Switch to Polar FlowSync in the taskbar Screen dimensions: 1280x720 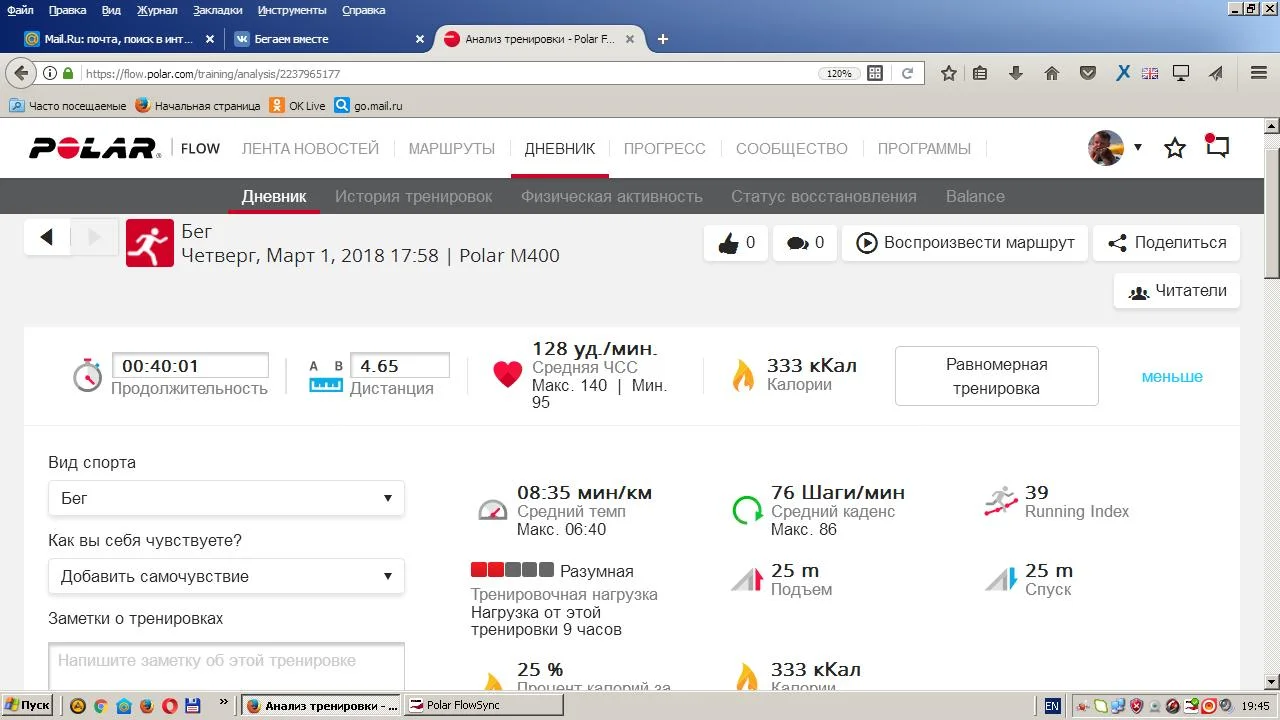[483, 705]
